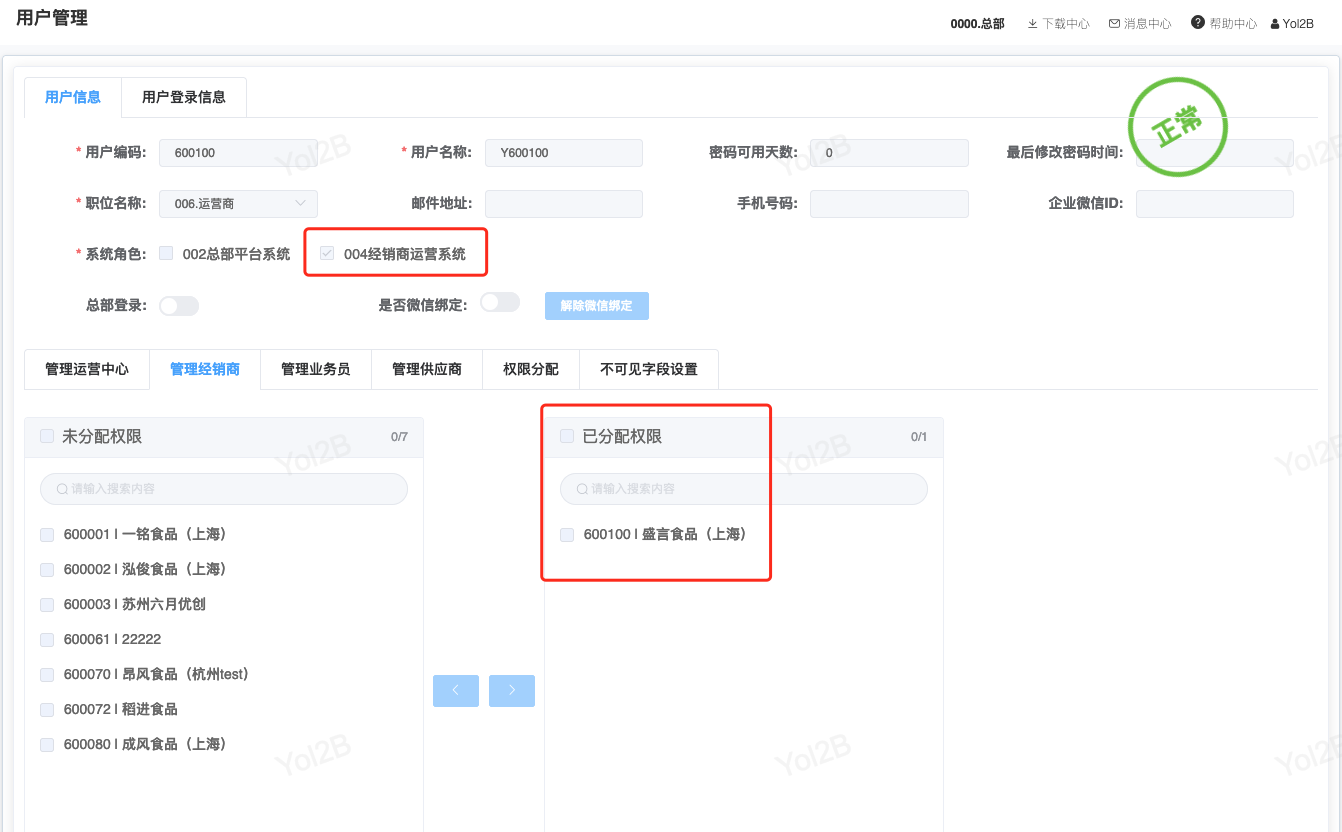1342x832 pixels.
Task: Check the 600070 昂风食品（杭州test） checkbox
Action: point(47,675)
